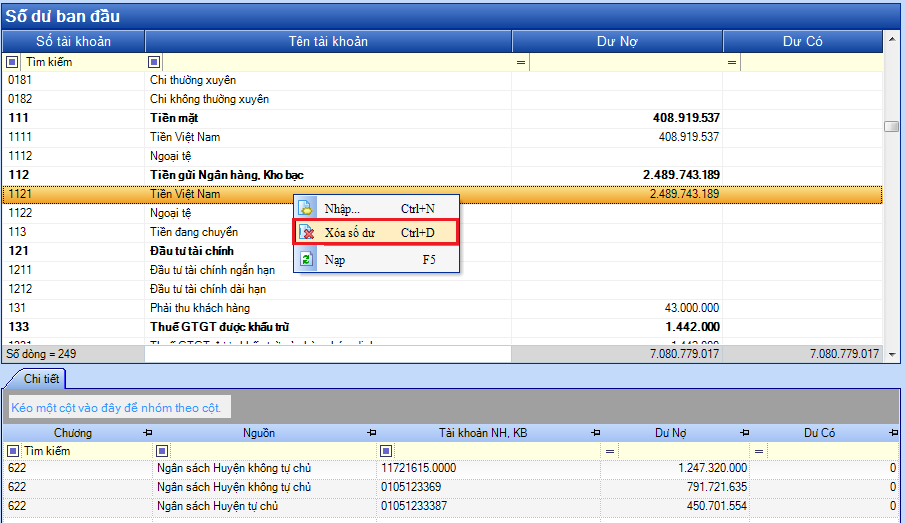Screen dimensions: 905x523
Task: Click equals filter operator for detail Dư Có
Action: pyautogui.click(x=758, y=451)
